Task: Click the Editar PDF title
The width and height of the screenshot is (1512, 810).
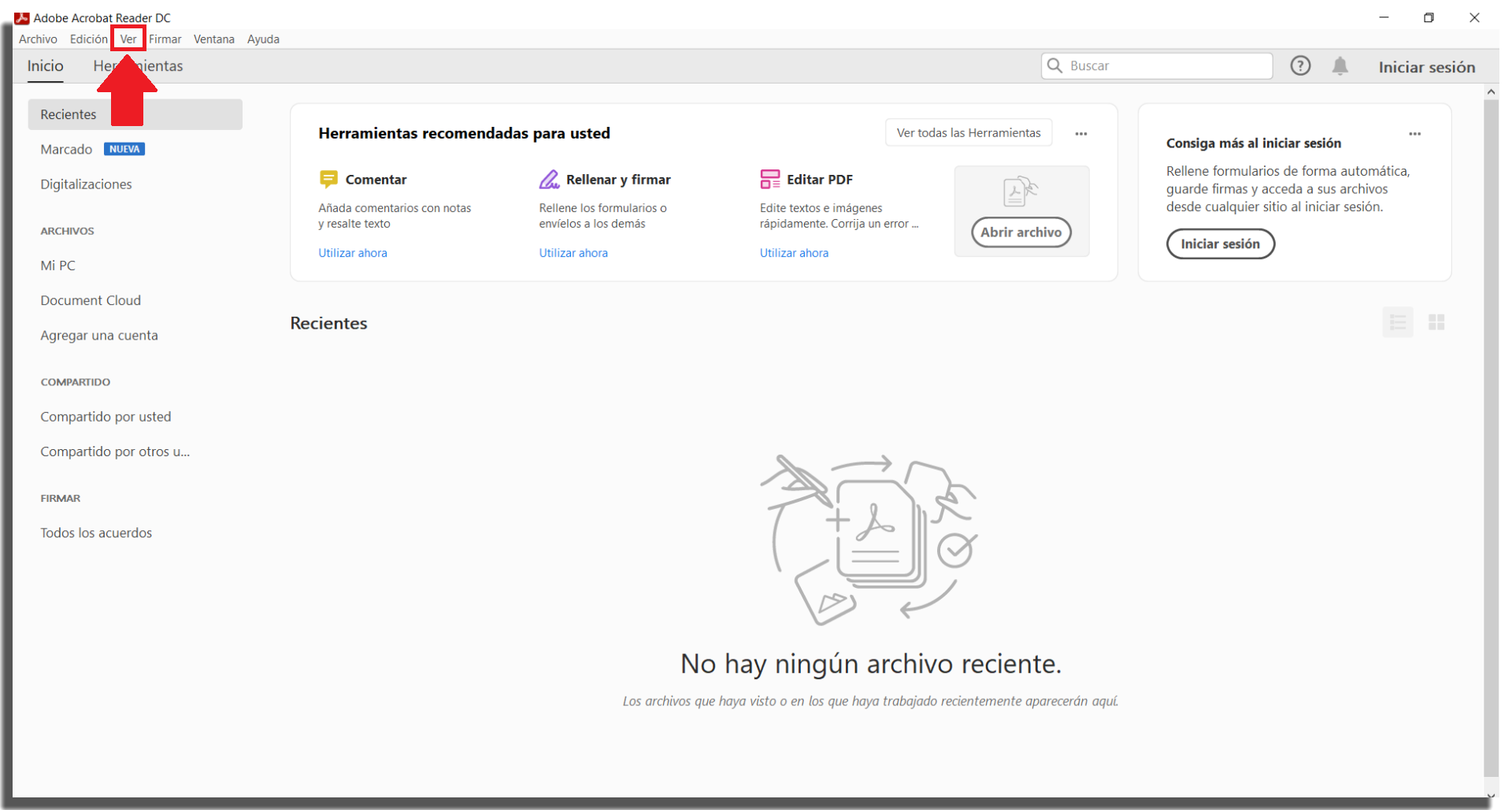Action: click(x=820, y=180)
